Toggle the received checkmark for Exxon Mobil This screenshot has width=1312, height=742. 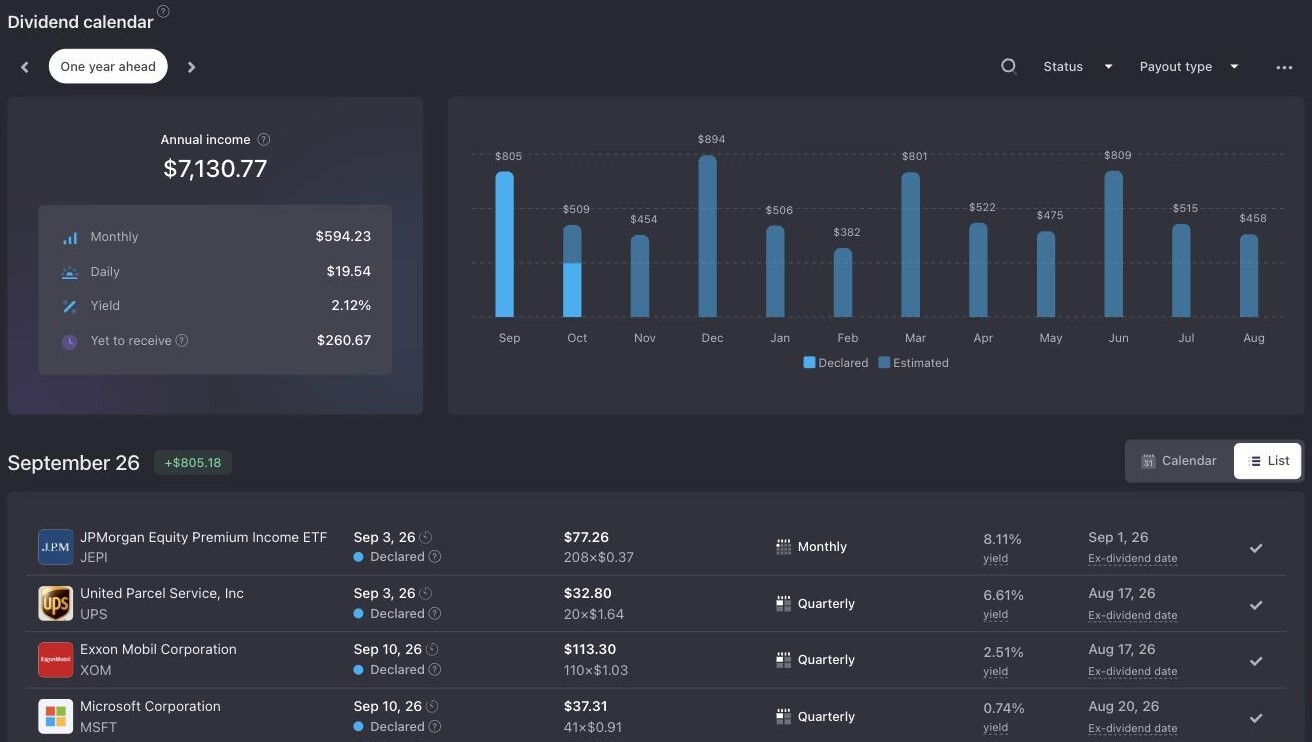click(1256, 661)
